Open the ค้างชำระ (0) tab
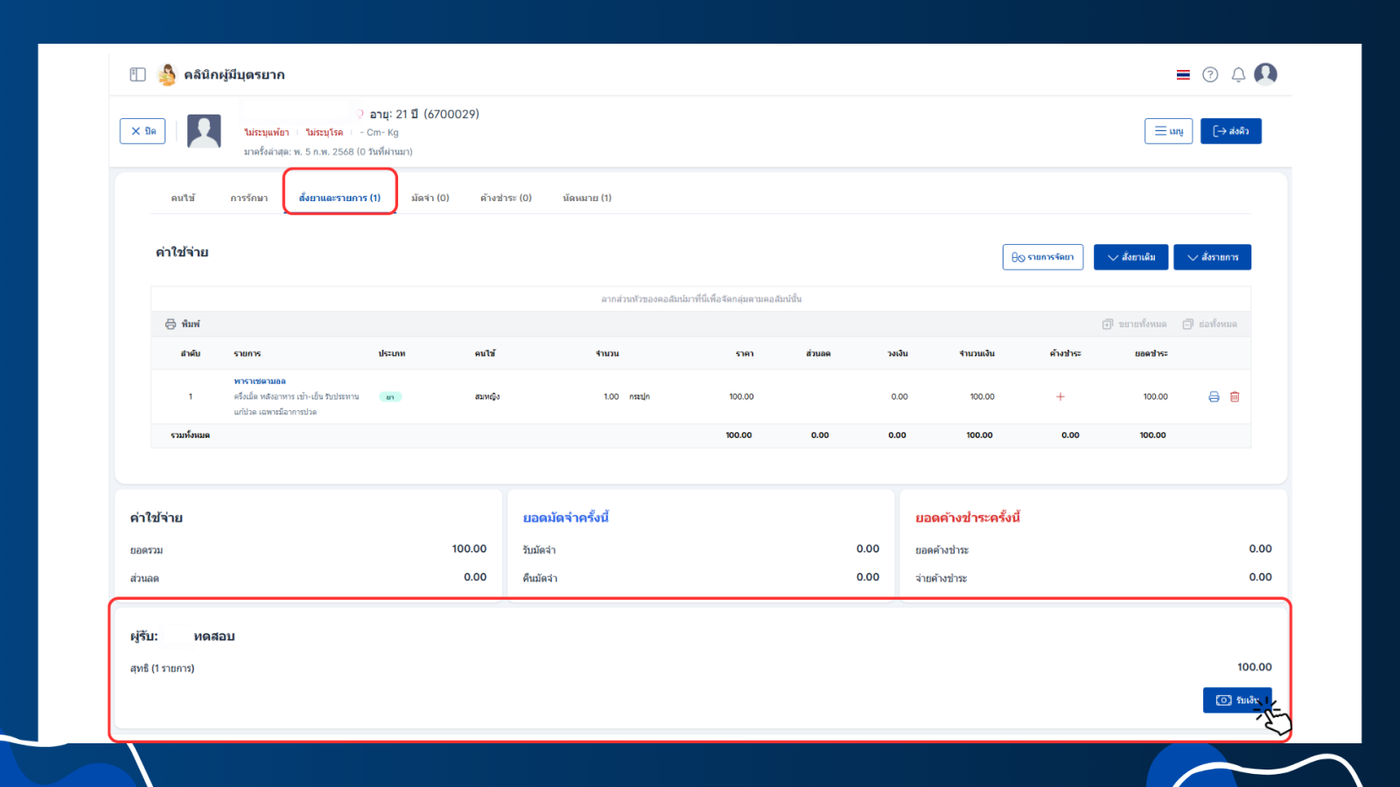This screenshot has height=787, width=1400. point(506,198)
